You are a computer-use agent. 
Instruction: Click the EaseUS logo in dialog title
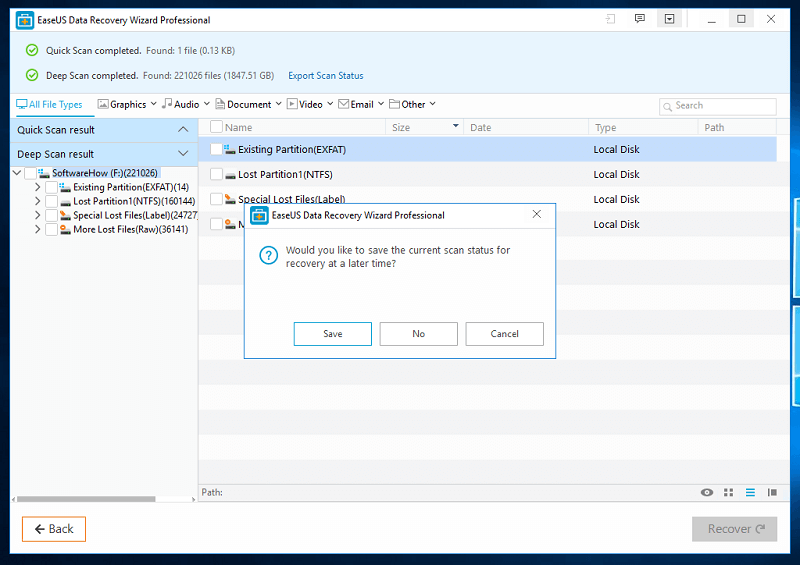[x=259, y=215]
